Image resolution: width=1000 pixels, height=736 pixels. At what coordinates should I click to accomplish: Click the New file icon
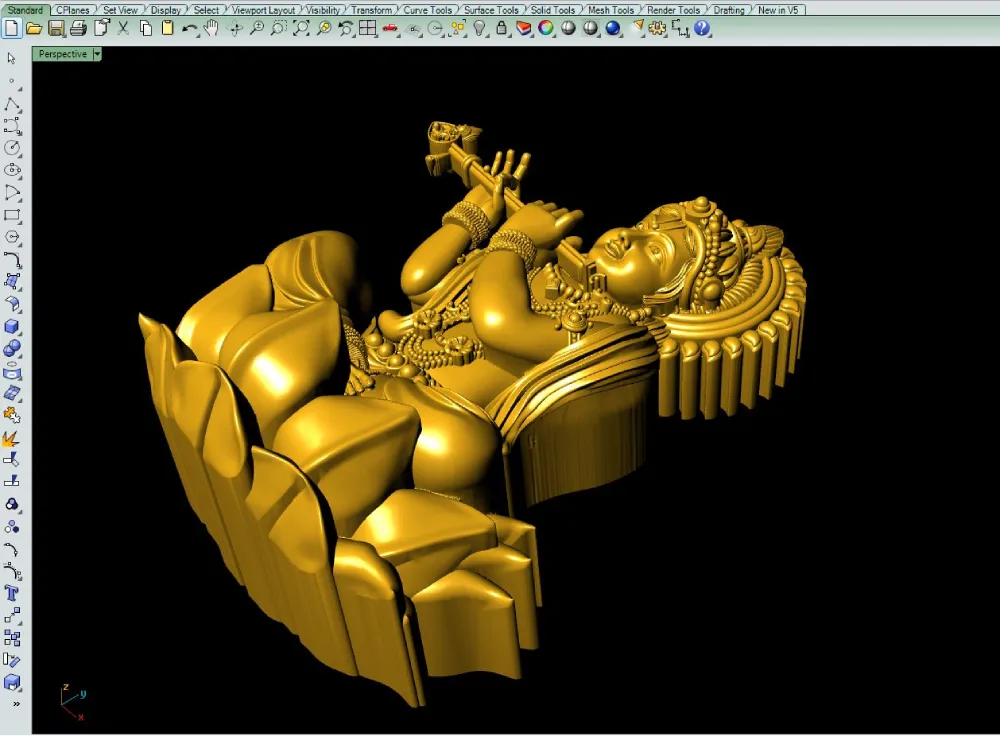(x=11, y=28)
